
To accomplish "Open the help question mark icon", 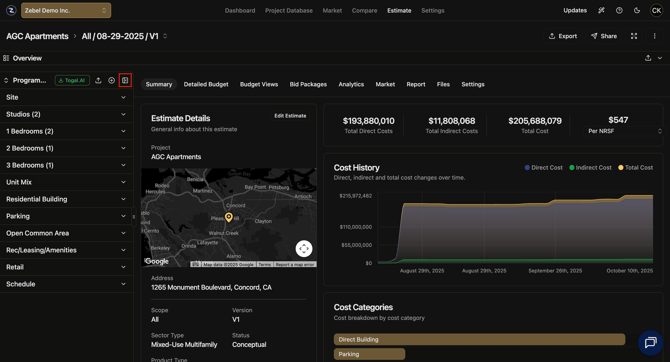I will [x=619, y=10].
